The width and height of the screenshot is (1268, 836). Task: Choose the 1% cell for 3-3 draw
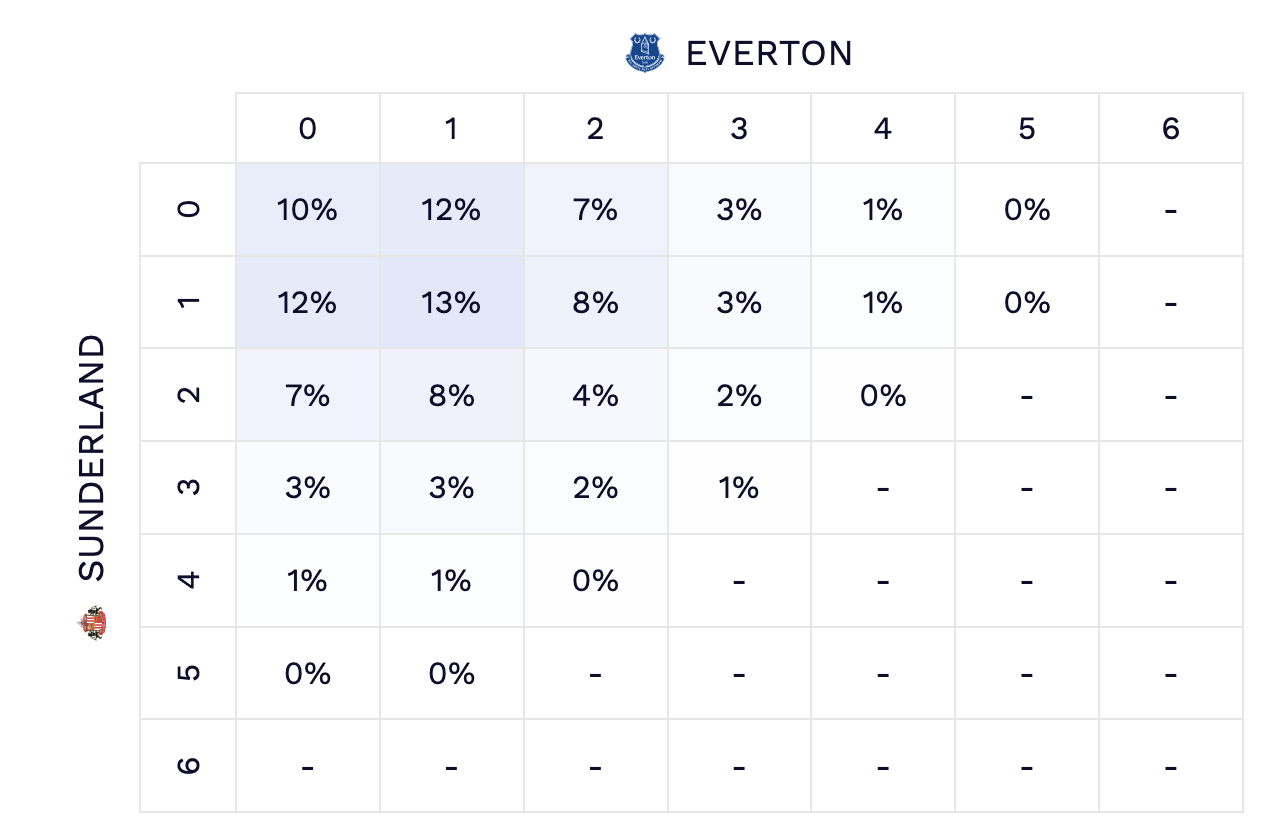click(x=739, y=488)
